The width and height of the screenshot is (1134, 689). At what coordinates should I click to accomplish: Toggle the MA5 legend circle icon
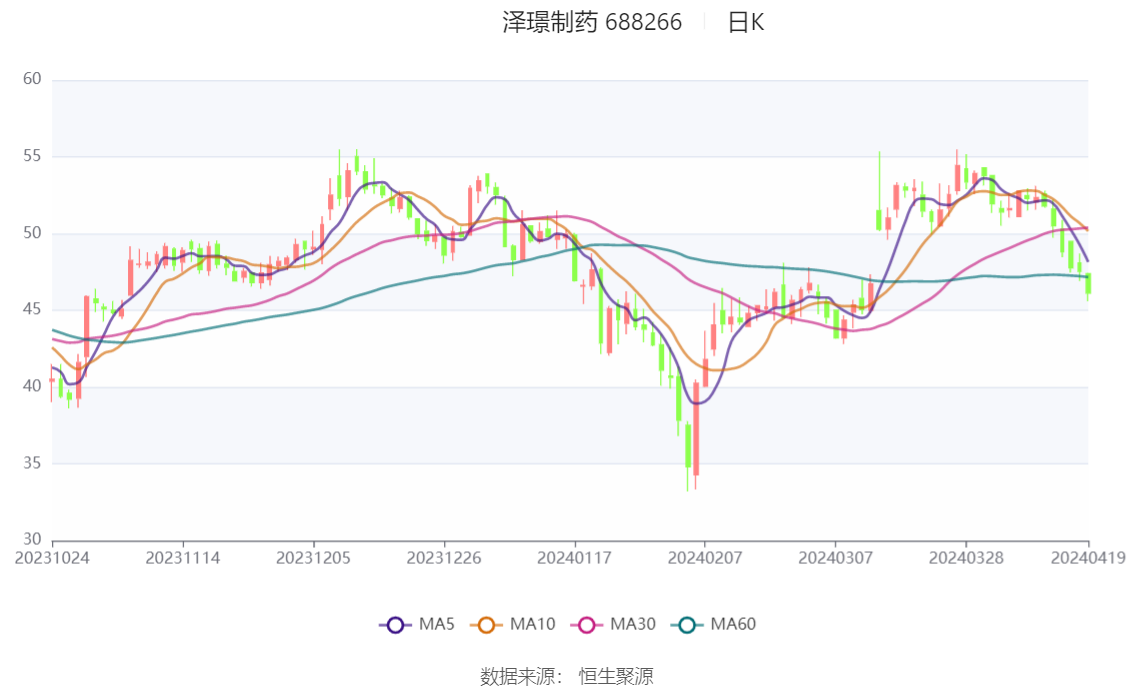pos(395,625)
